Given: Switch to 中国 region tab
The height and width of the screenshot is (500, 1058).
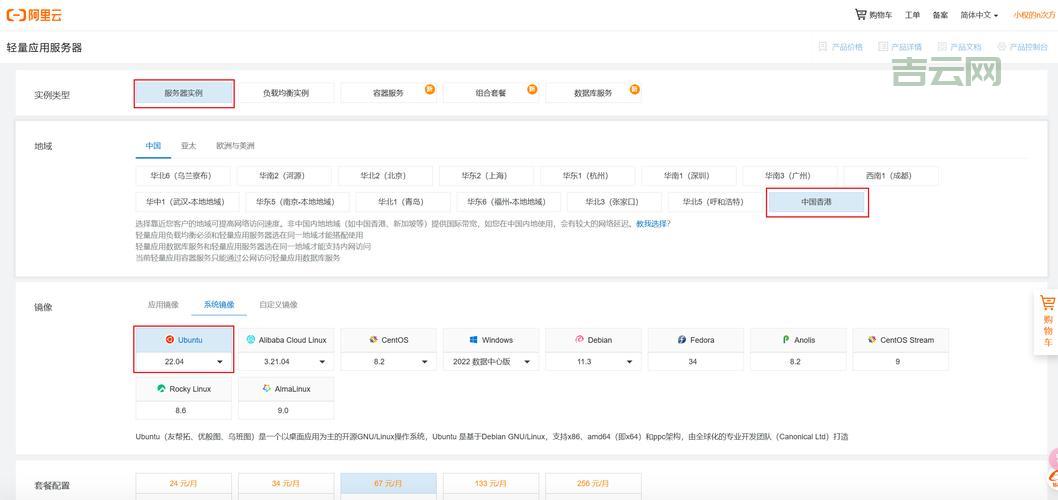Looking at the screenshot, I should (153, 146).
